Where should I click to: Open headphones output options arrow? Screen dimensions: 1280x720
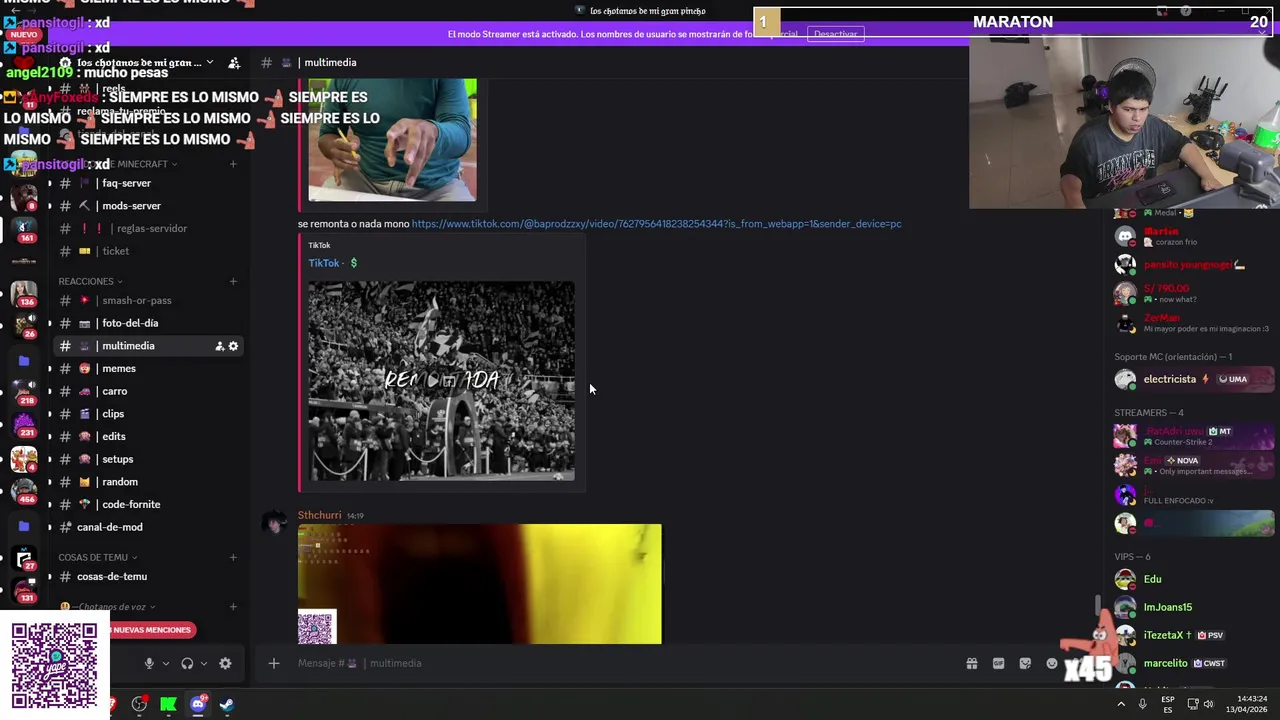click(203, 663)
